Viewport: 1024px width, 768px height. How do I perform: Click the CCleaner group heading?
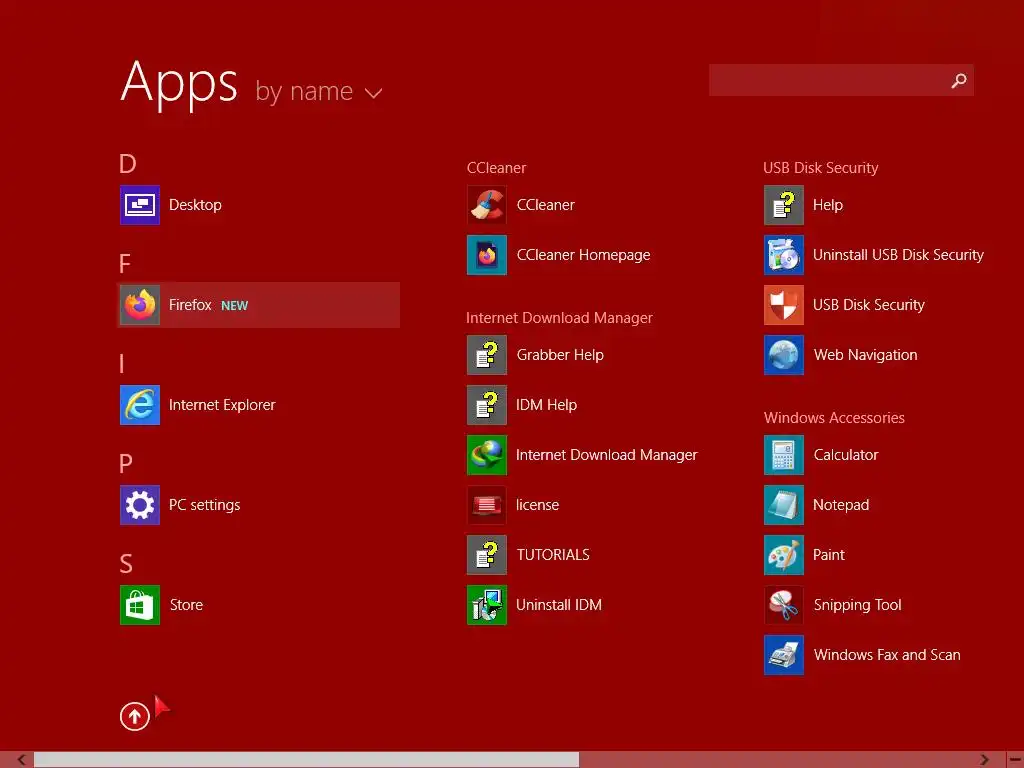click(496, 168)
